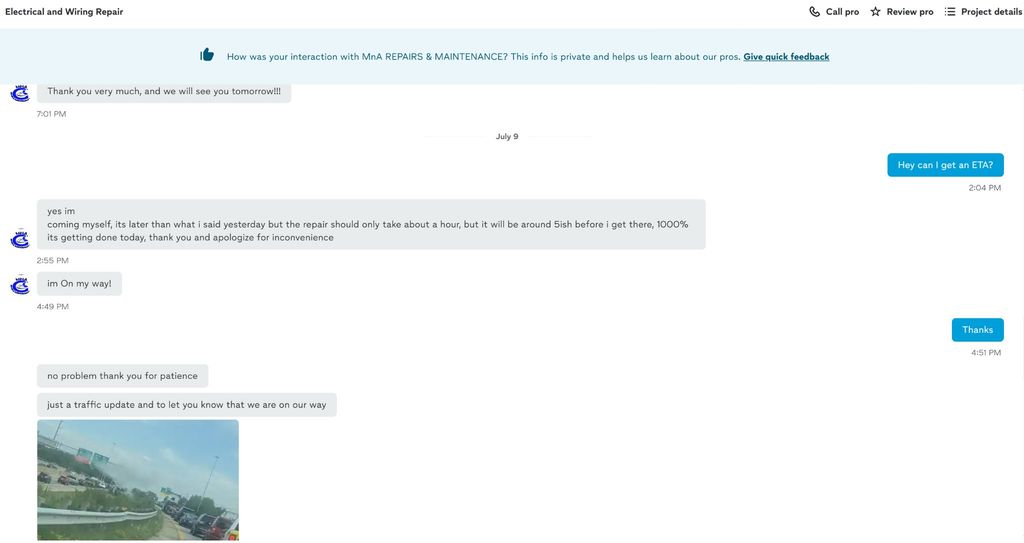Click 'no problem thank you for patience' message
Image resolution: width=1024 pixels, height=543 pixels.
click(x=122, y=376)
